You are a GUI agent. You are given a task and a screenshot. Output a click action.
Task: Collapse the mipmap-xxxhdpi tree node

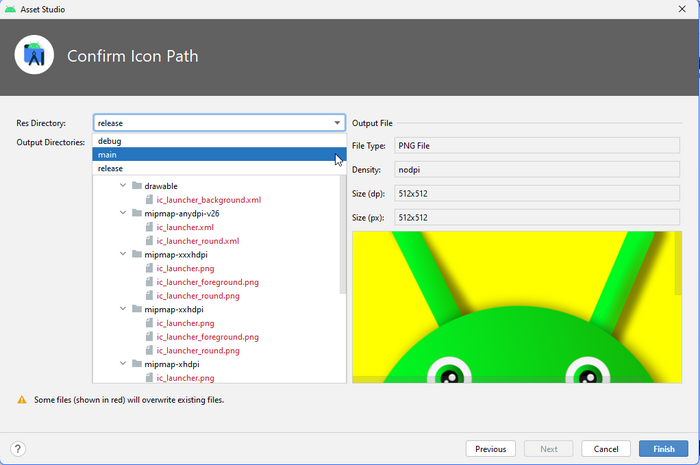click(x=123, y=255)
